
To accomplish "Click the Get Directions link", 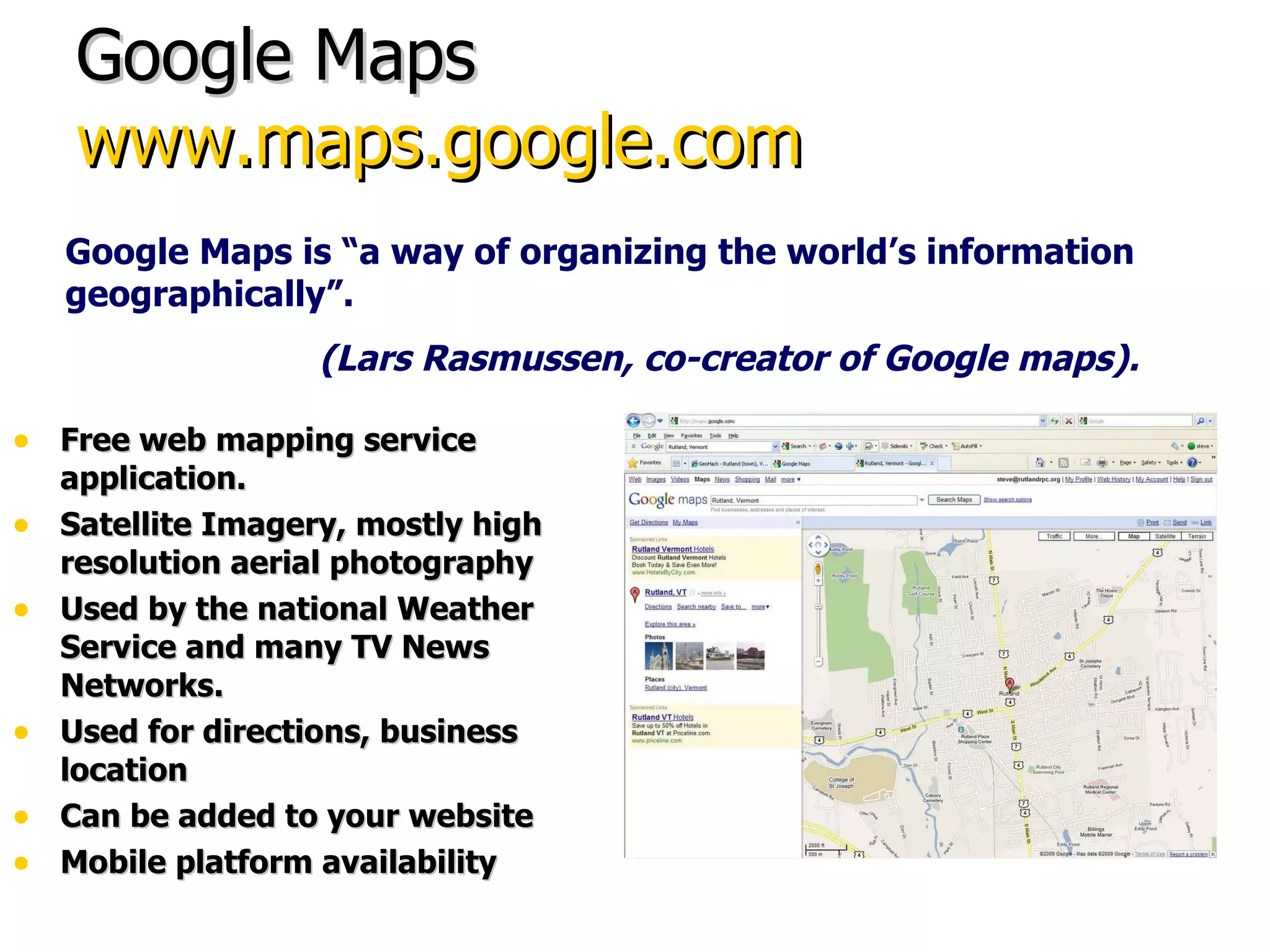I will coord(649,522).
